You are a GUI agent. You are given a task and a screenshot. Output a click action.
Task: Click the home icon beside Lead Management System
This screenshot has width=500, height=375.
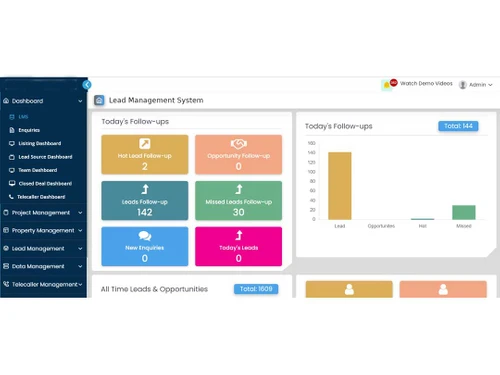coord(99,100)
